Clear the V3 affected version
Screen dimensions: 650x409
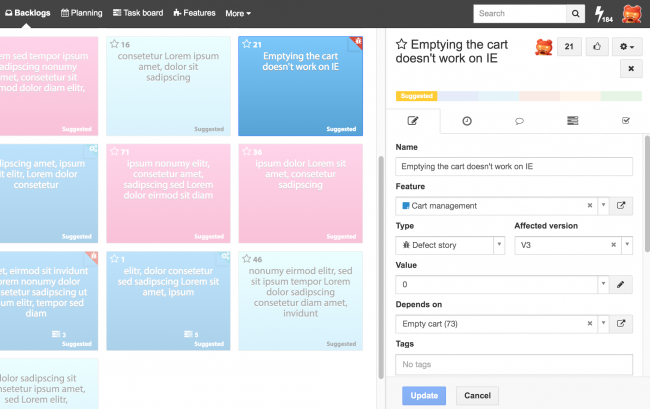click(614, 245)
